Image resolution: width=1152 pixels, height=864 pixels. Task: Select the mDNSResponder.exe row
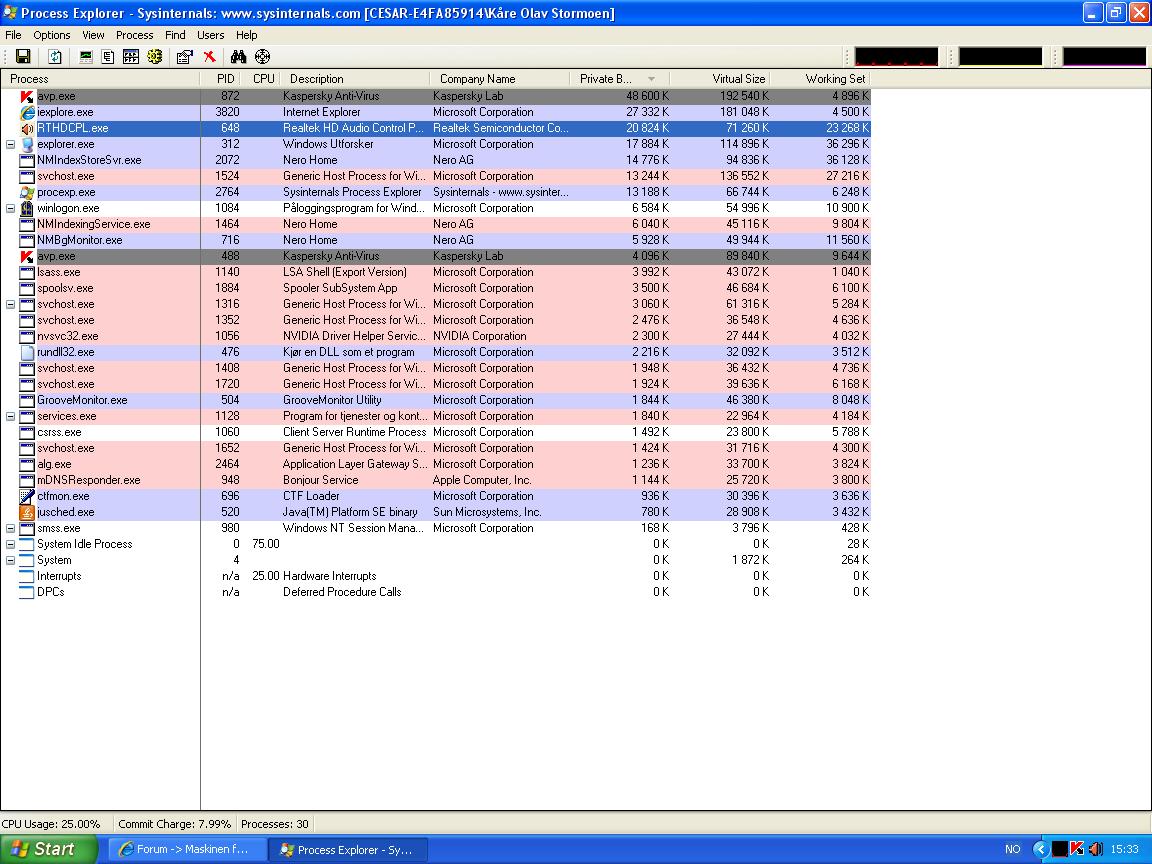pyautogui.click(x=435, y=480)
